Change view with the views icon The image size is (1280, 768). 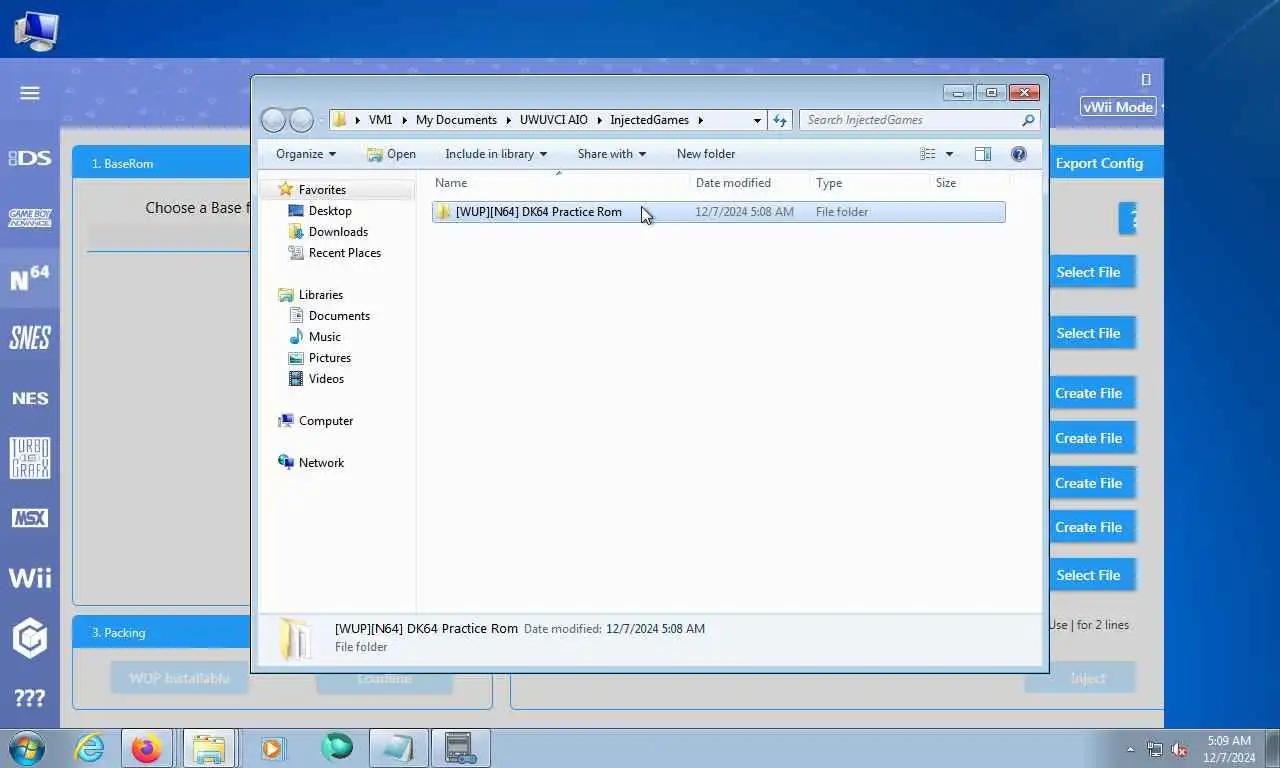pos(928,154)
